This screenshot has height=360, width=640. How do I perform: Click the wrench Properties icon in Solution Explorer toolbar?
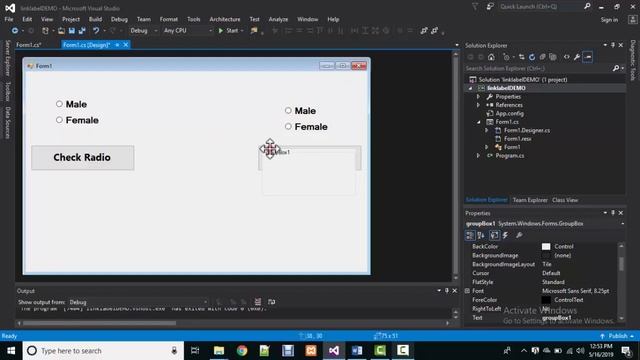coord(577,57)
